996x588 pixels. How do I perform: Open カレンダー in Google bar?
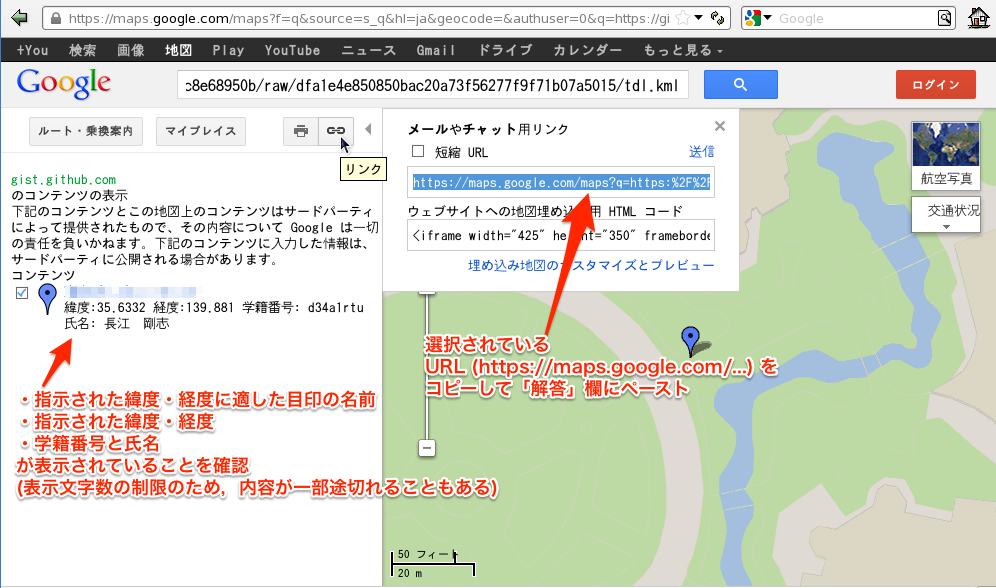click(x=588, y=50)
